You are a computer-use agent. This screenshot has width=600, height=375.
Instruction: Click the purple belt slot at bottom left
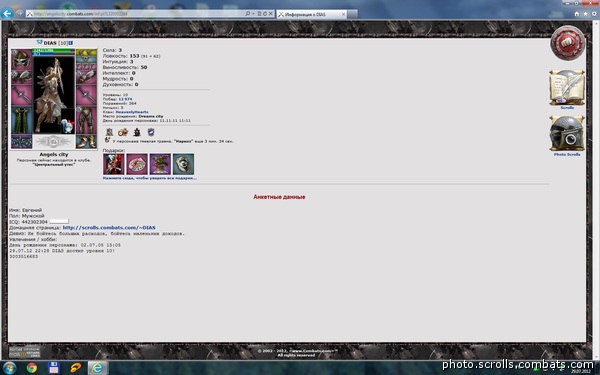(x=21, y=142)
